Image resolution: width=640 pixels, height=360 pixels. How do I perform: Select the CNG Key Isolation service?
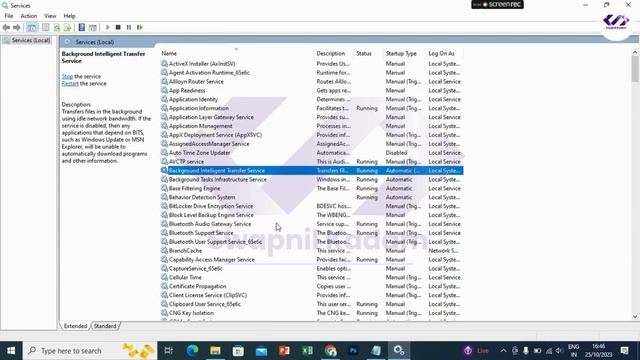(x=311, y=313)
